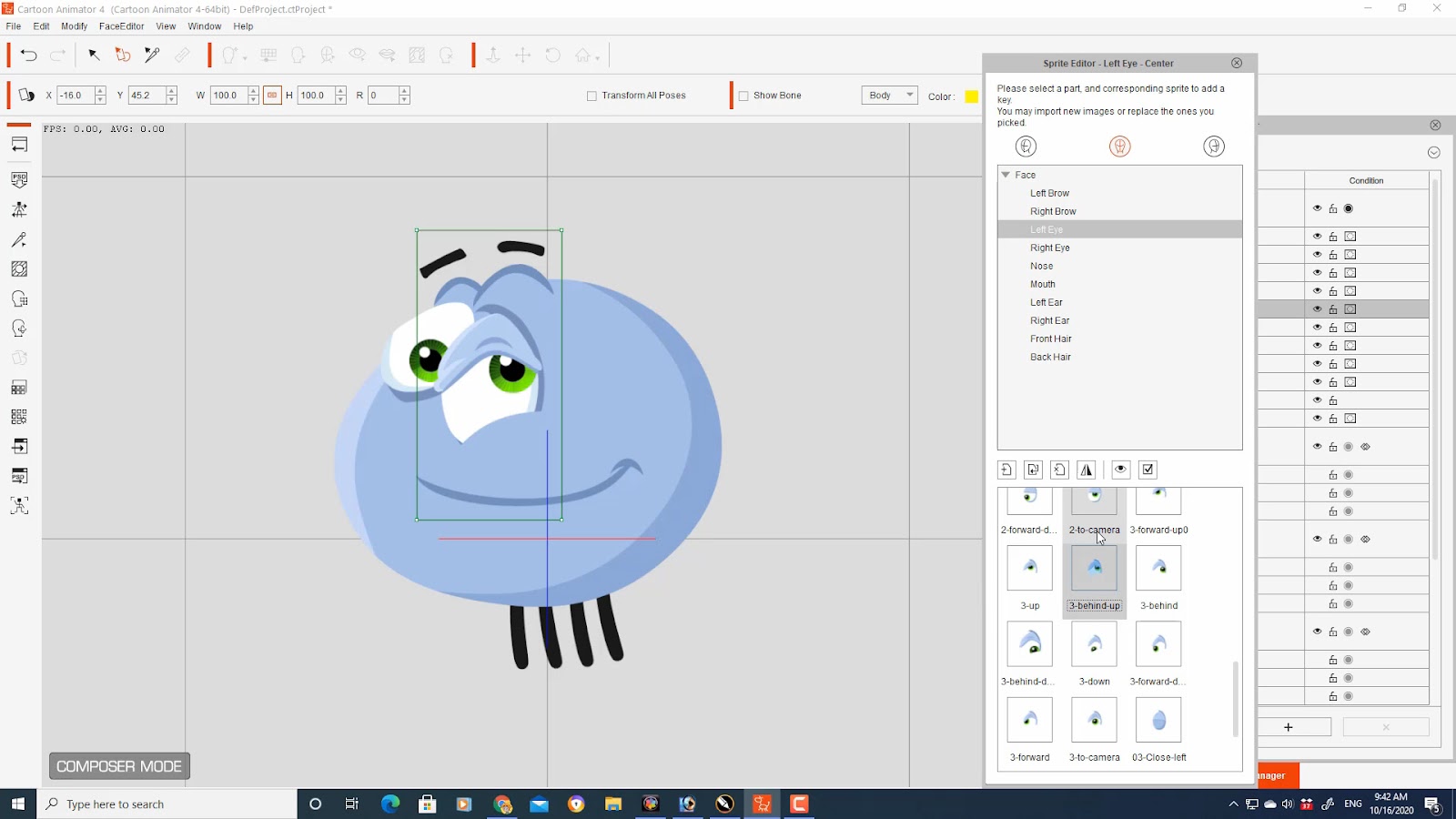The image size is (1456, 819).
Task: Tick the Show Bone checkbox
Action: [x=743, y=96]
